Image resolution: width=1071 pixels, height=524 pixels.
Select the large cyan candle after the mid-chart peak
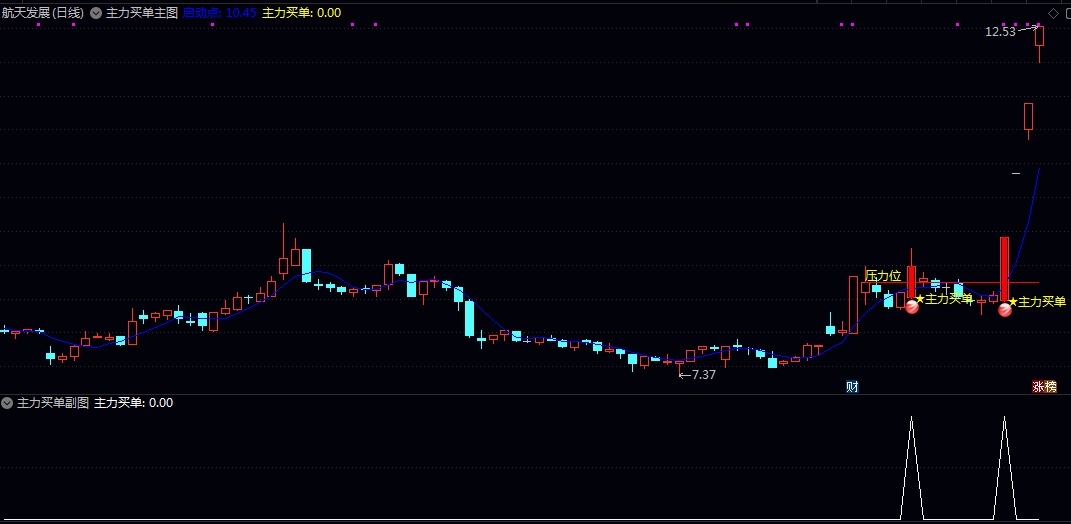point(470,318)
